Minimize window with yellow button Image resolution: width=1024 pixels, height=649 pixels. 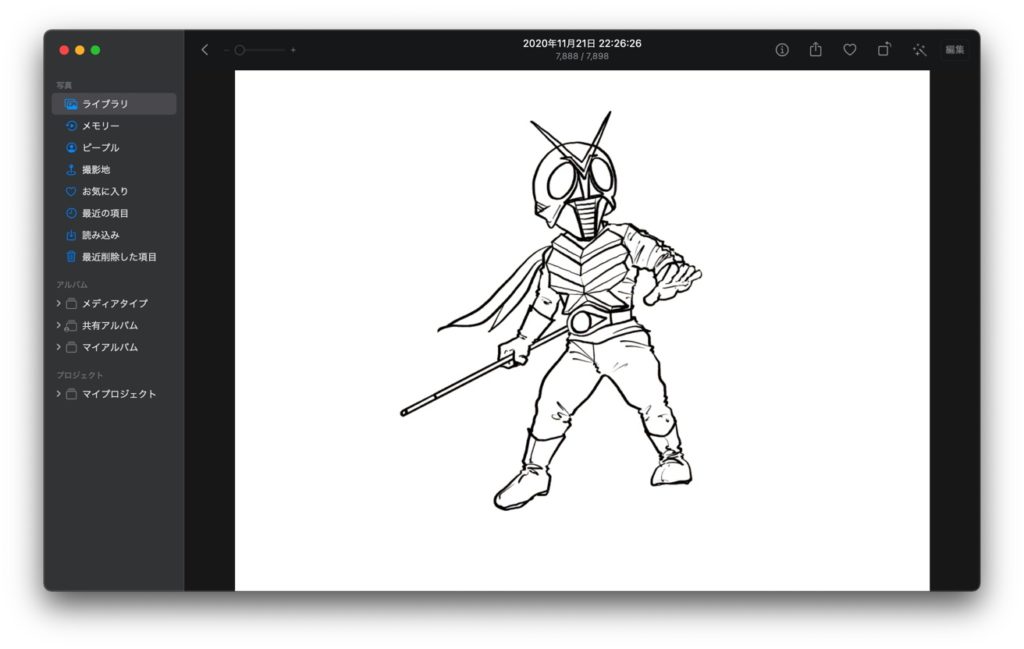[80, 50]
